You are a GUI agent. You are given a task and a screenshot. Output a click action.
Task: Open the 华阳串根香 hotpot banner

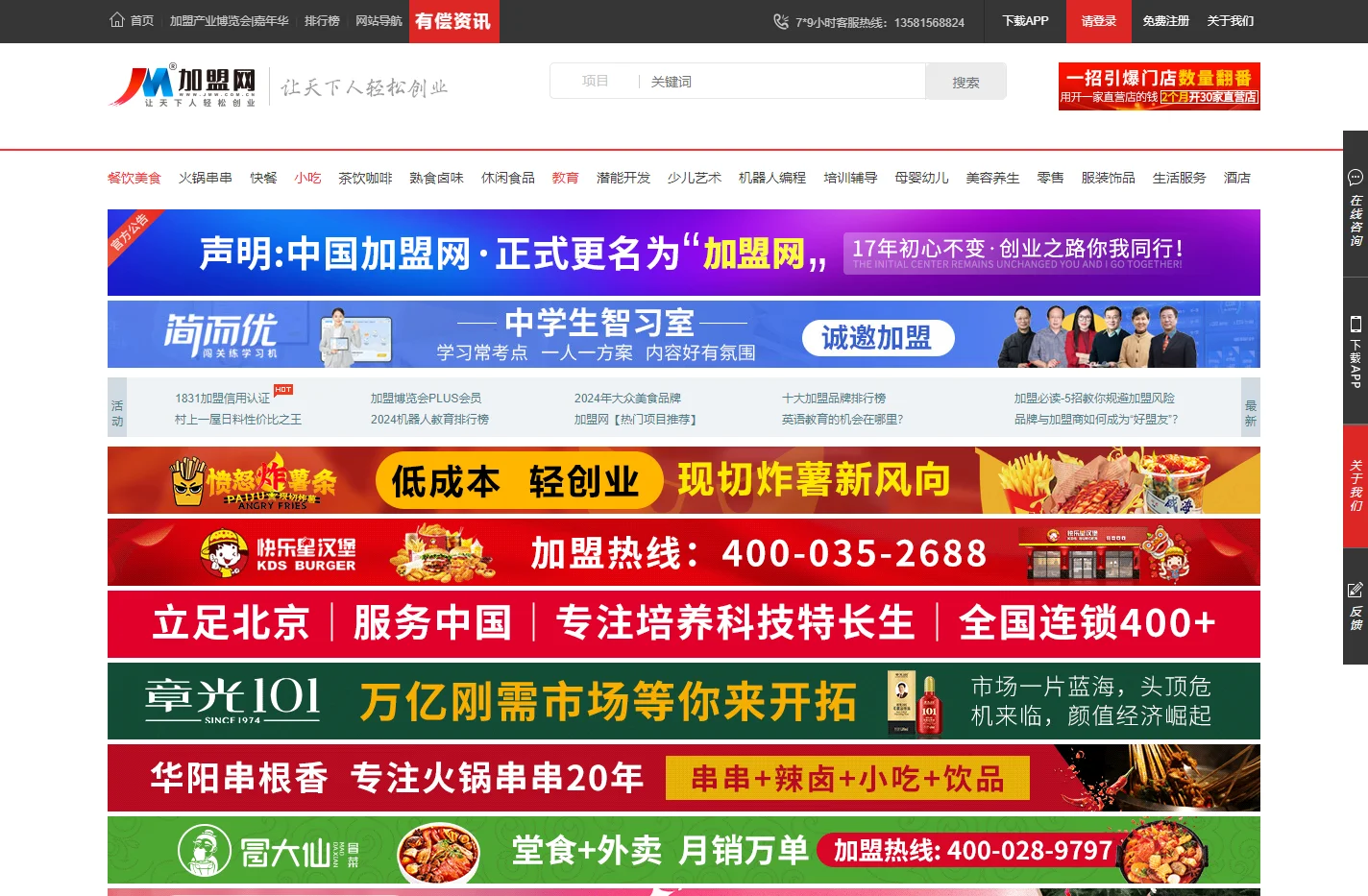[x=684, y=778]
